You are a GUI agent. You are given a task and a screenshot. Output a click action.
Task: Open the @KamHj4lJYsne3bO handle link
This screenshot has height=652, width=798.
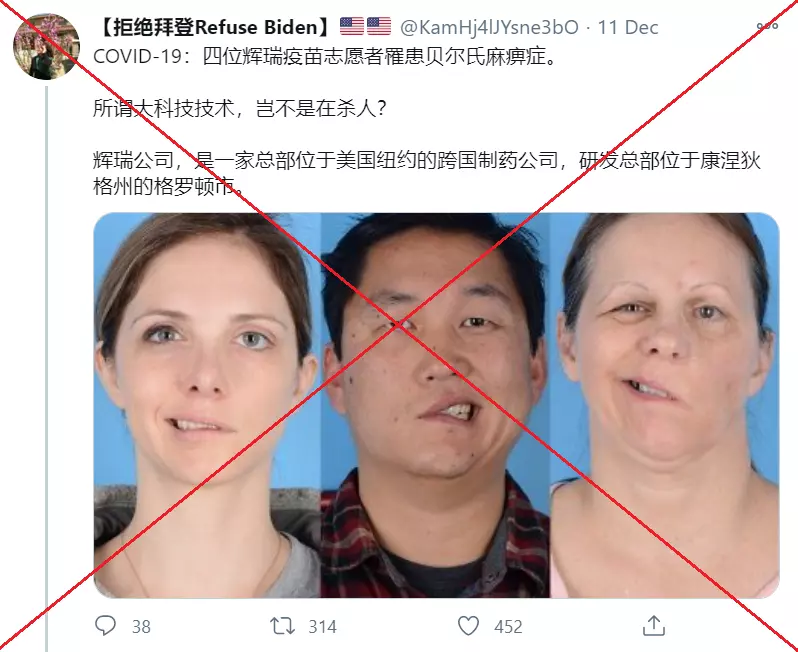click(489, 27)
